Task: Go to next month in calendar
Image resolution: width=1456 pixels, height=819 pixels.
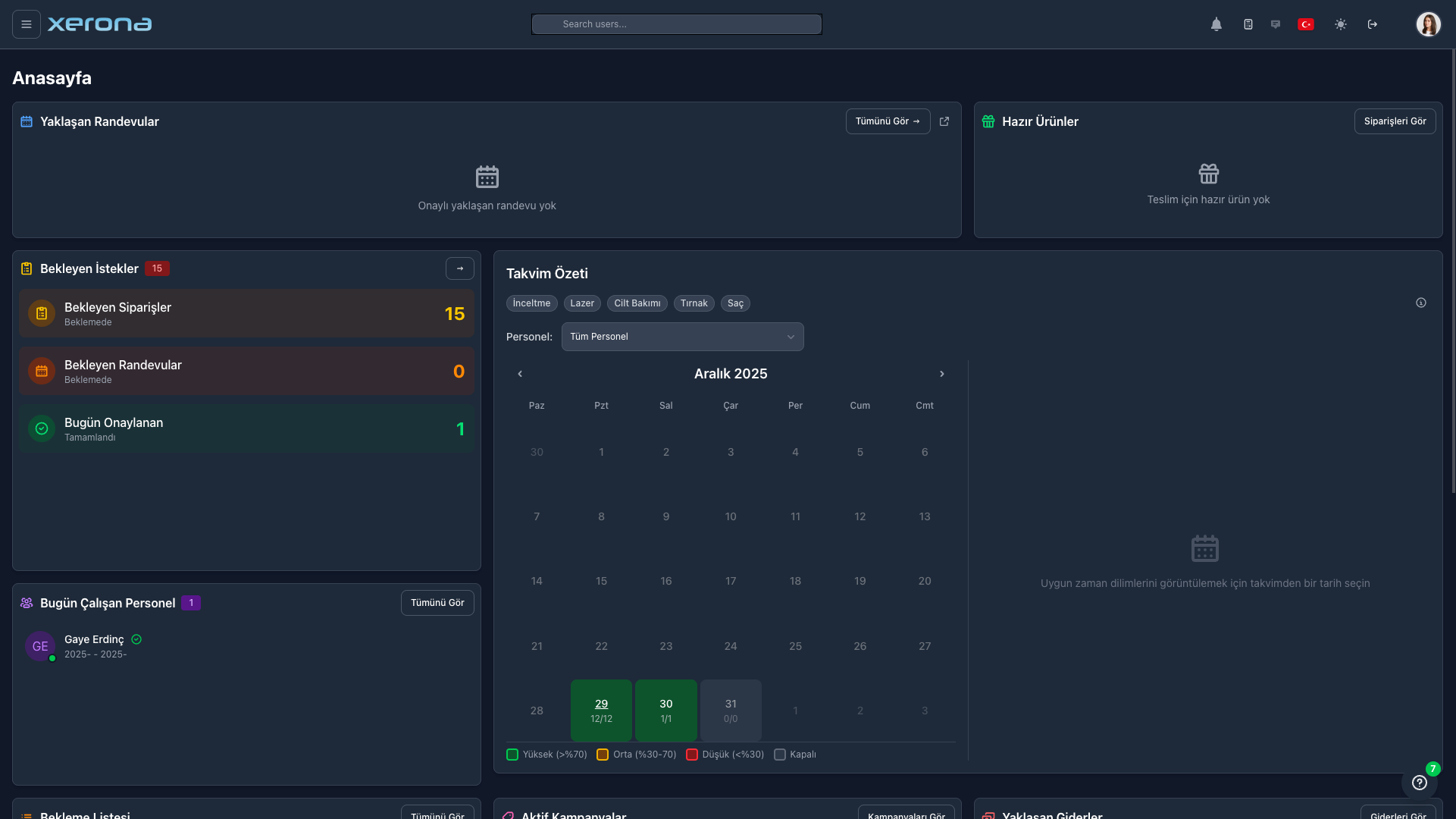Action: coord(941,374)
